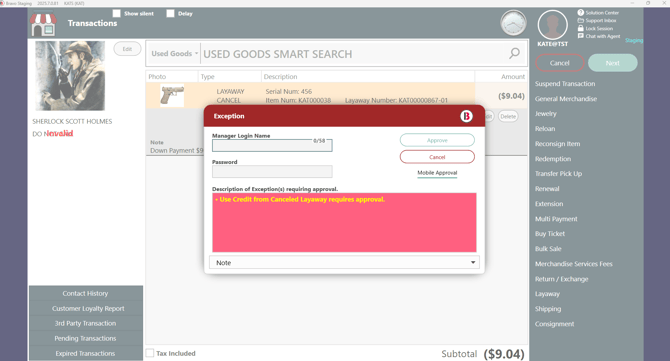This screenshot has width=670, height=361.
Task: Click the B logo in Exception dialog
Action: pos(466,116)
